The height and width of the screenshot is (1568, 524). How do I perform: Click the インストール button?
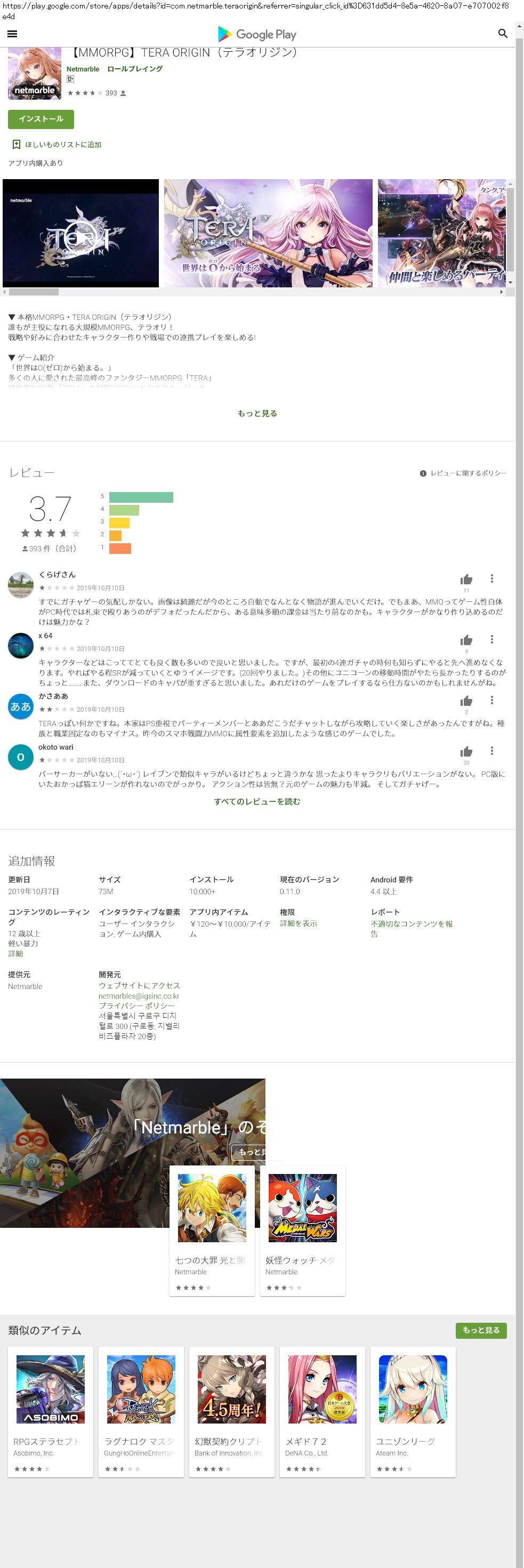41,119
